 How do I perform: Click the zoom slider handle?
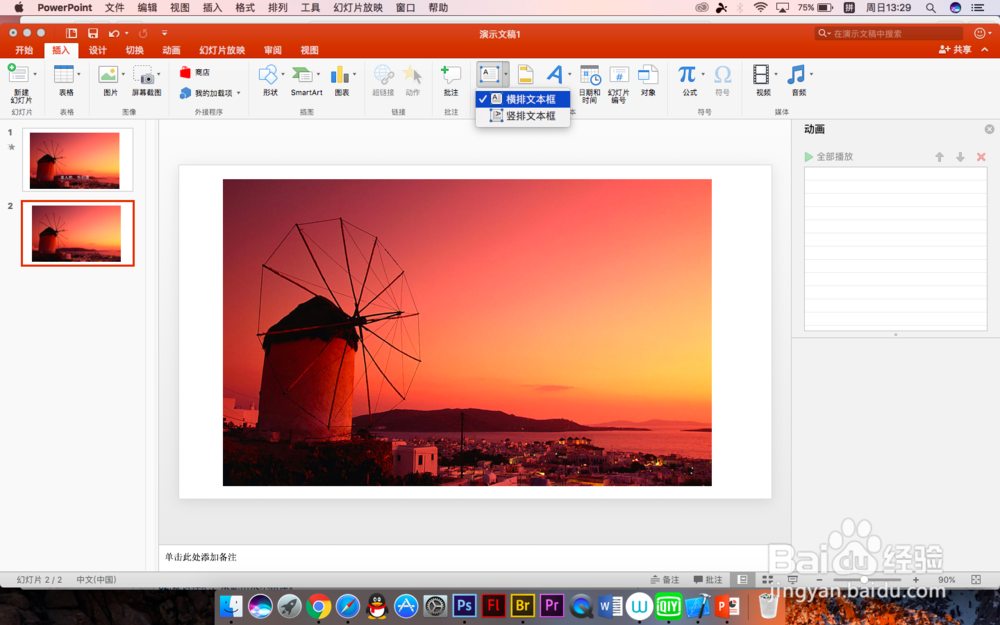point(864,580)
